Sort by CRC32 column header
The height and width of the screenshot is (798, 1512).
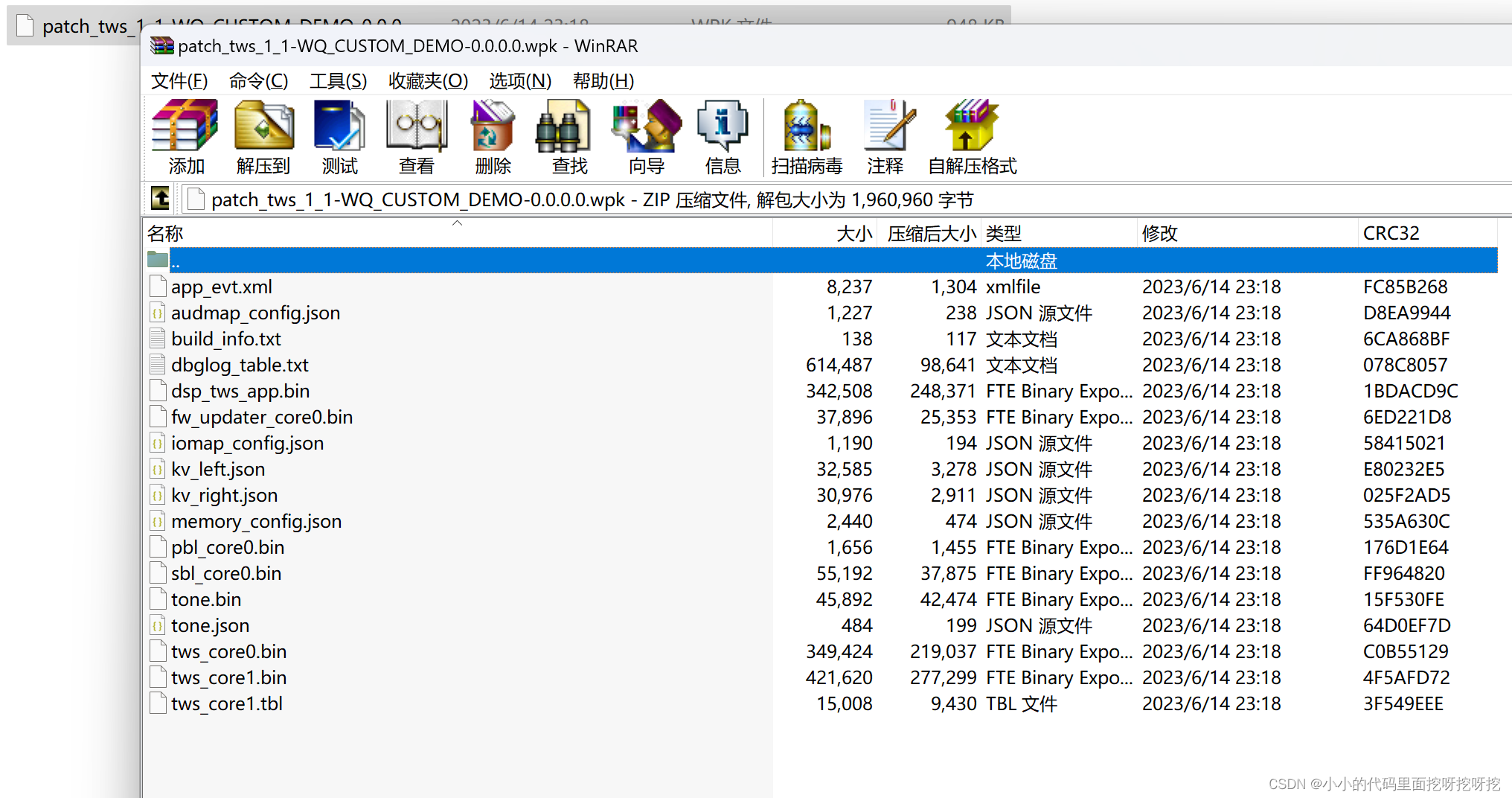1429,233
